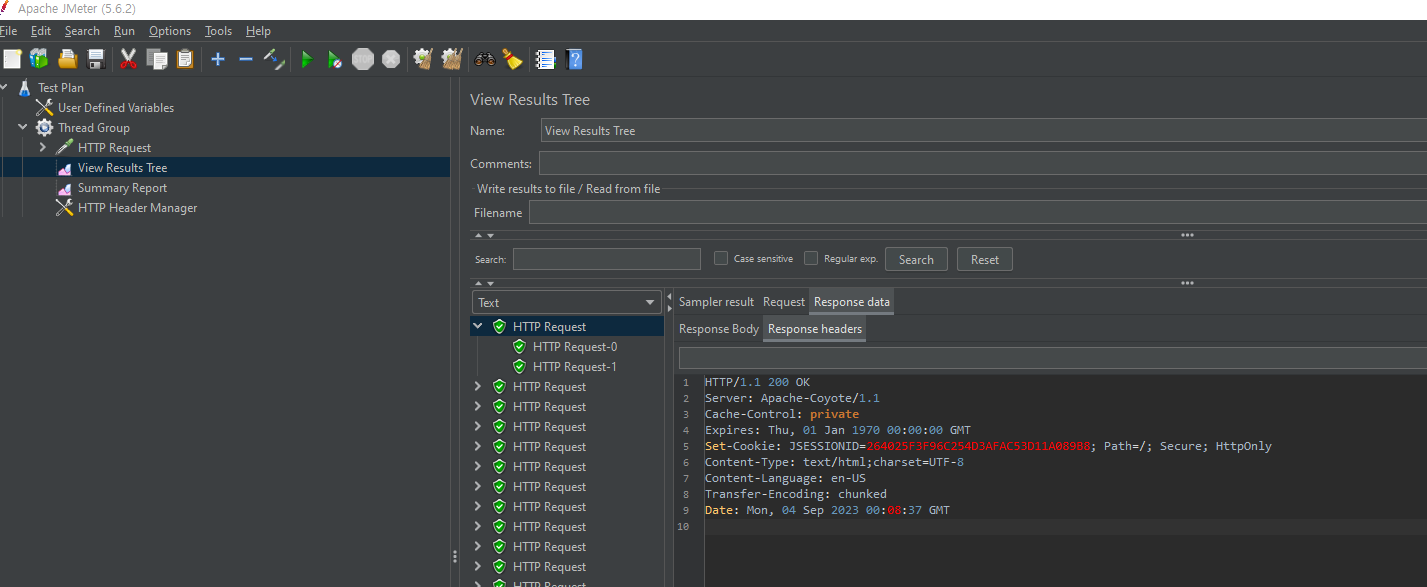Screen dimensions: 1427x587
Task: Click the Cut scissors icon
Action: point(128,59)
